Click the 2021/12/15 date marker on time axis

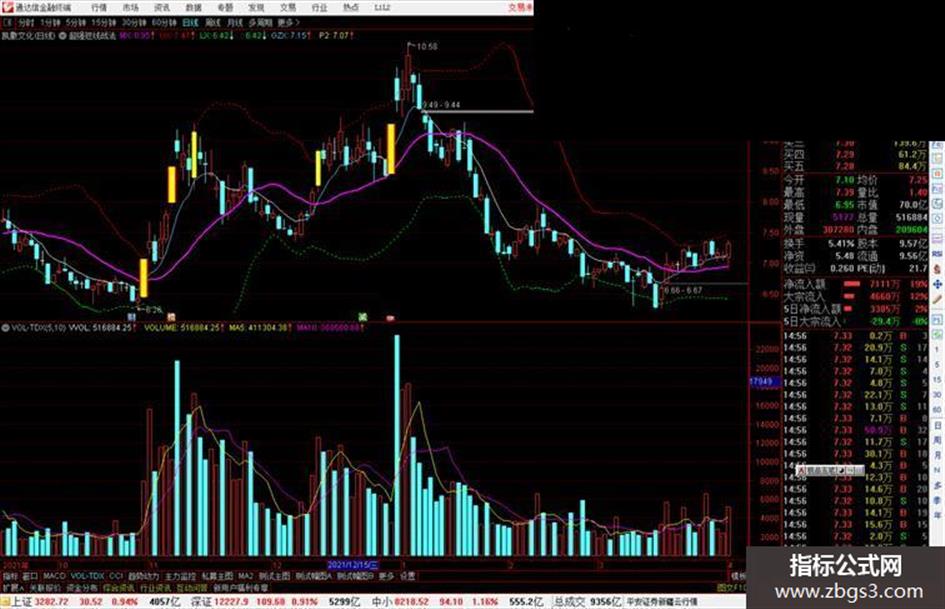[x=353, y=565]
